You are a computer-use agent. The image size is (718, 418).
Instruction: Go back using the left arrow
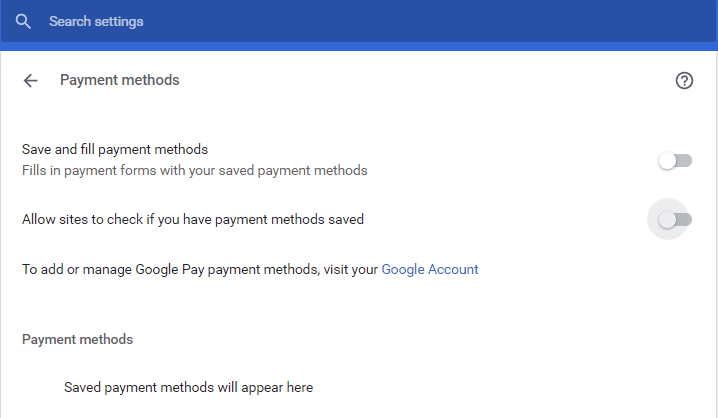pyautogui.click(x=31, y=81)
